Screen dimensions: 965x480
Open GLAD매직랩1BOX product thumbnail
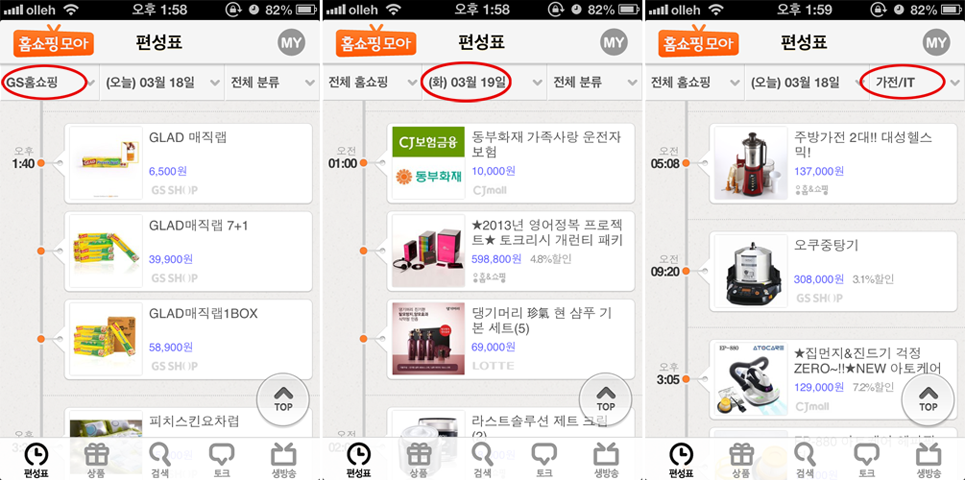click(x=106, y=339)
